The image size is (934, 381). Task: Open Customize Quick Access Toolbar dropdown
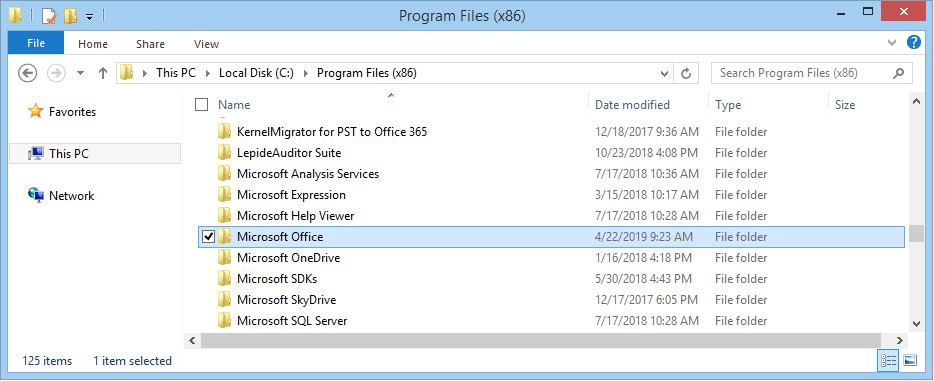(x=89, y=17)
